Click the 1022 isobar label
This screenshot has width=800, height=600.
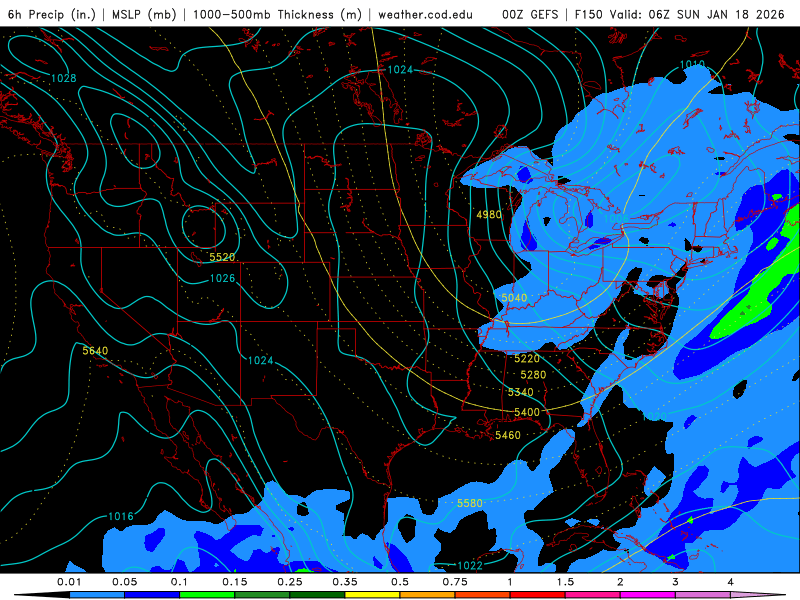tap(470, 565)
